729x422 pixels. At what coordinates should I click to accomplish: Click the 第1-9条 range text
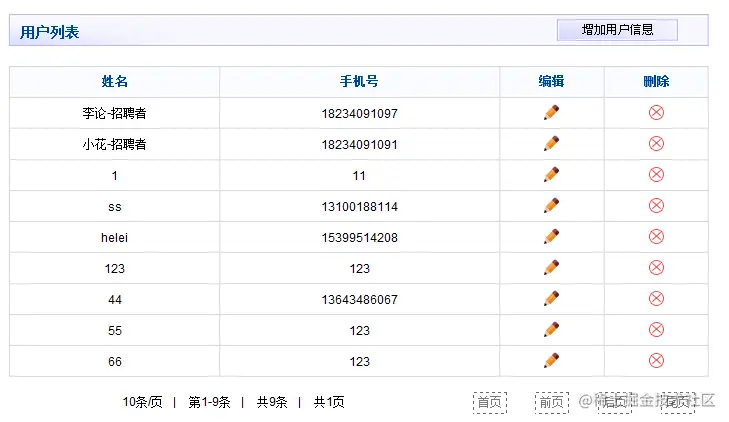coord(209,402)
